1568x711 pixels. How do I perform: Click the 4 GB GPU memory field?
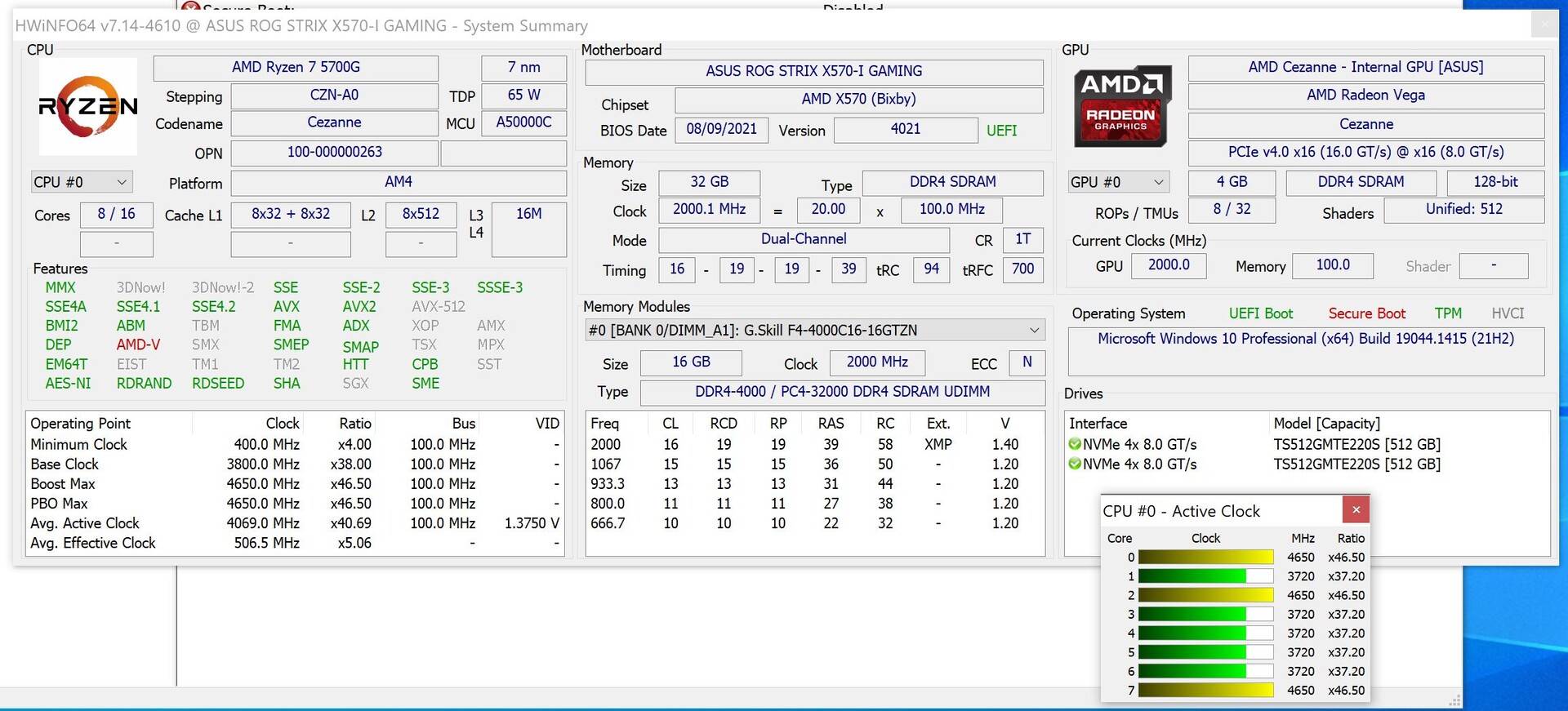click(x=1232, y=182)
